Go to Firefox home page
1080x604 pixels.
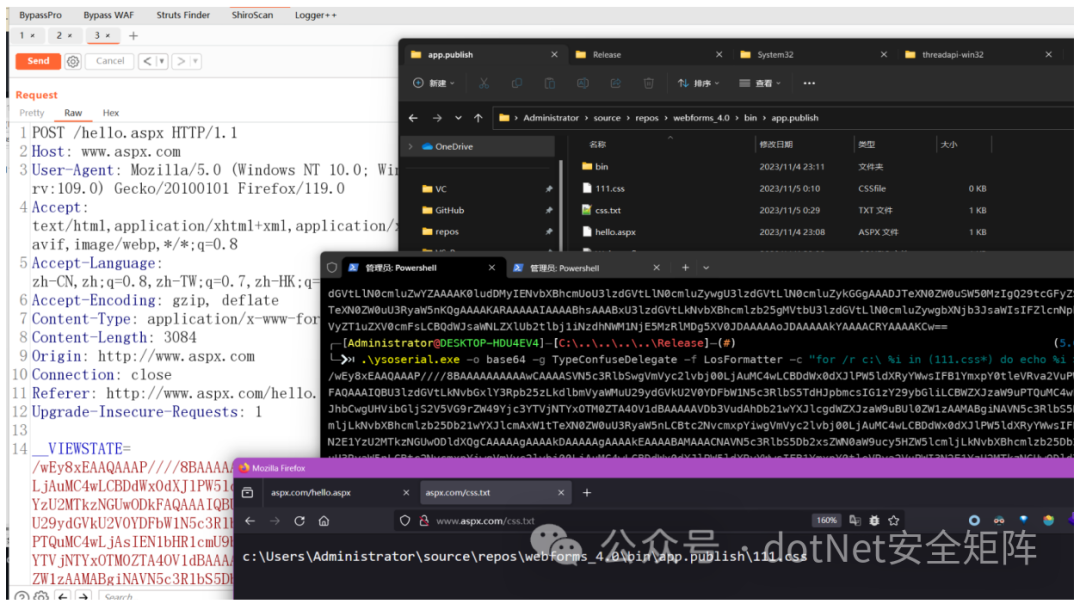point(324,521)
